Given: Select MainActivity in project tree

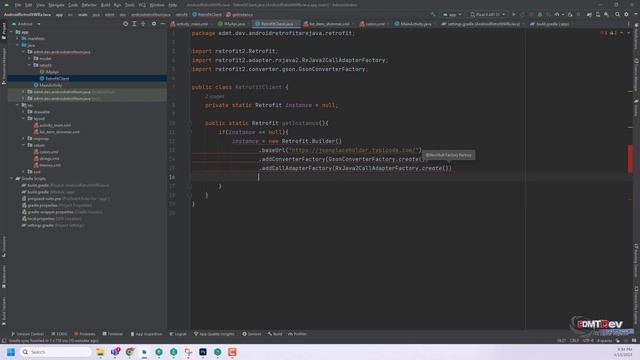Looking at the screenshot, I should [x=48, y=85].
